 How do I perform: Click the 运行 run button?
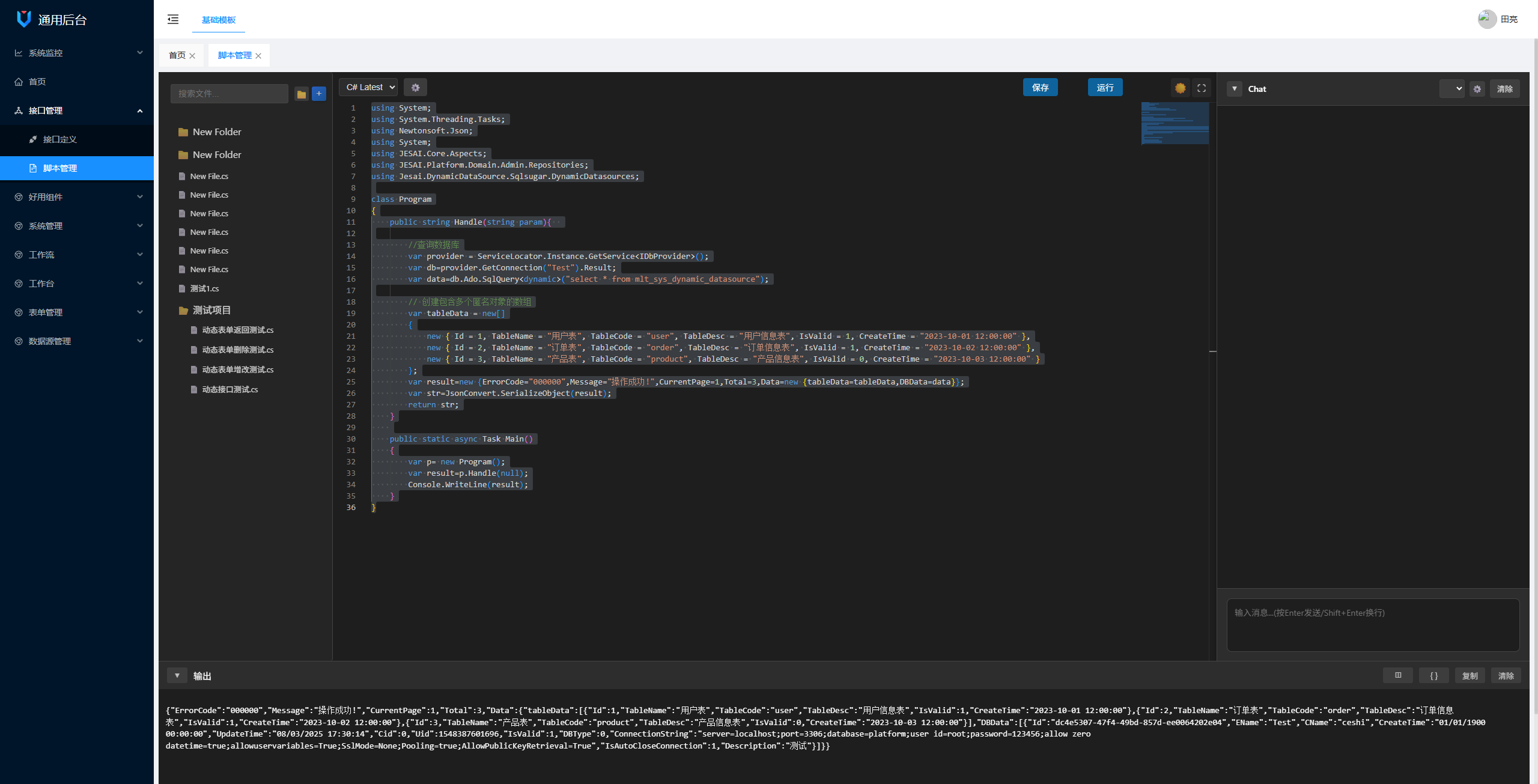click(1105, 87)
